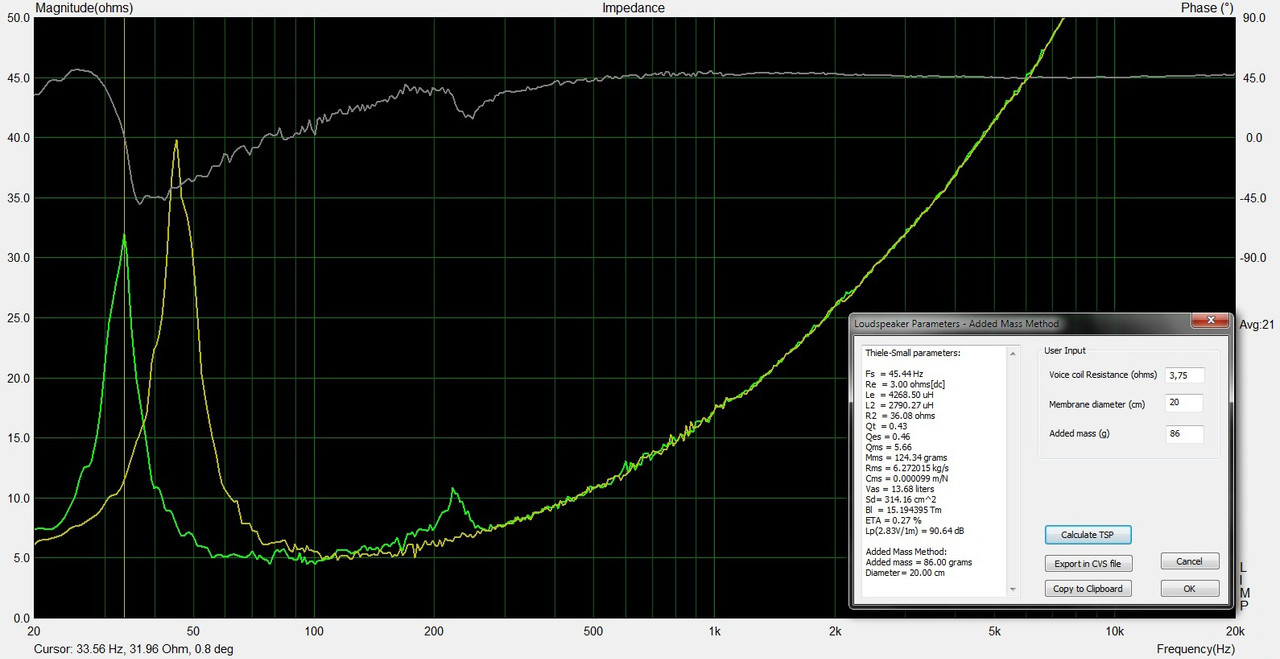Click the Frequency(Hz) axis label
Viewport: 1280px width, 659px height.
(1196, 649)
